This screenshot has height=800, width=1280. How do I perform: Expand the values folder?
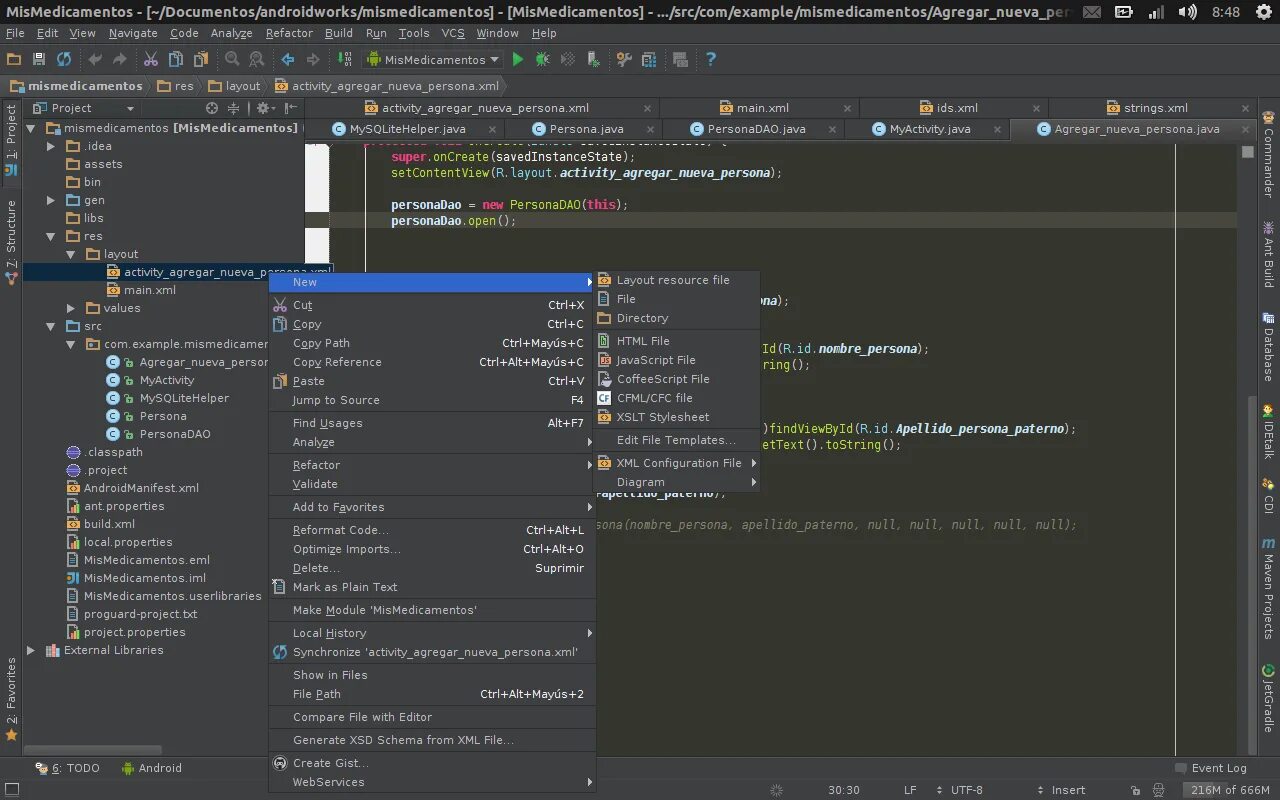coord(71,308)
